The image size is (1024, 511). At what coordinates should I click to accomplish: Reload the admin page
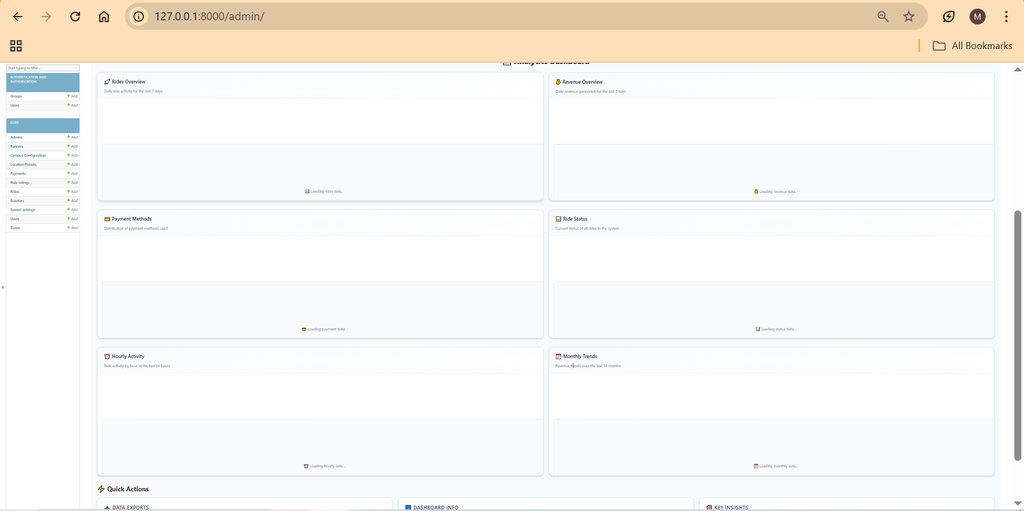[75, 17]
